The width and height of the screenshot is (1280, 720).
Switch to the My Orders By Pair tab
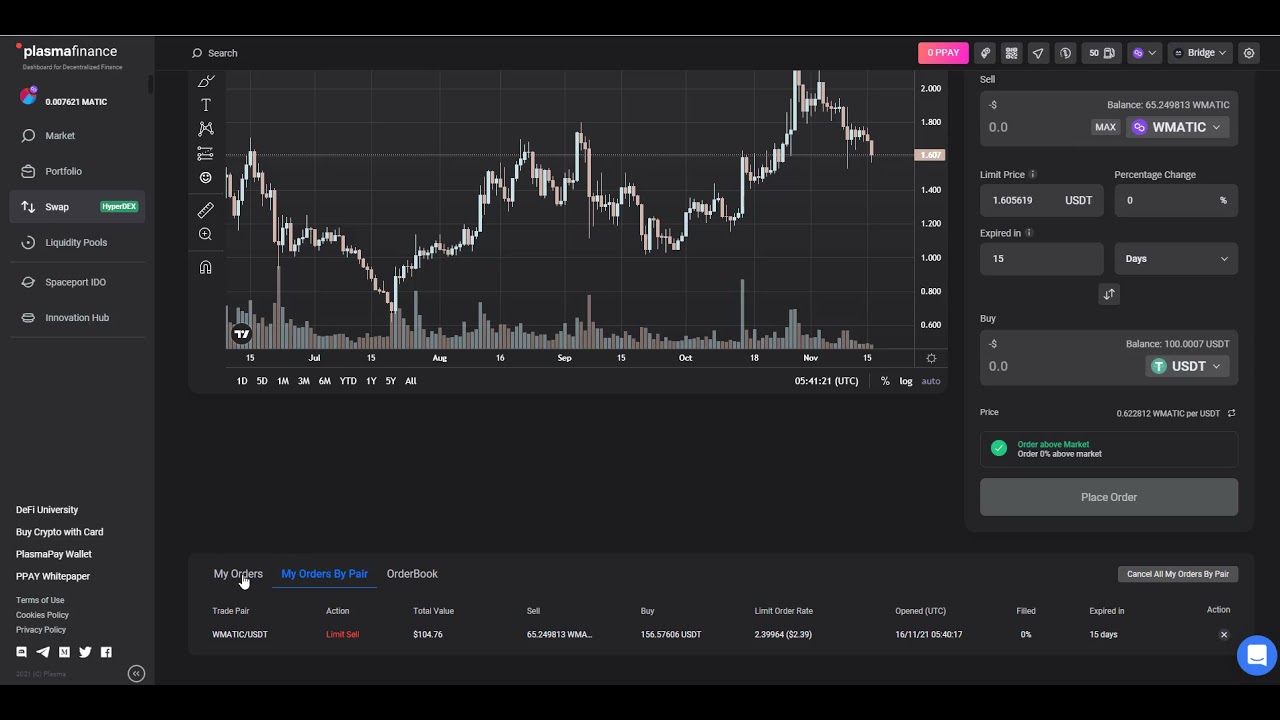pyautogui.click(x=324, y=574)
